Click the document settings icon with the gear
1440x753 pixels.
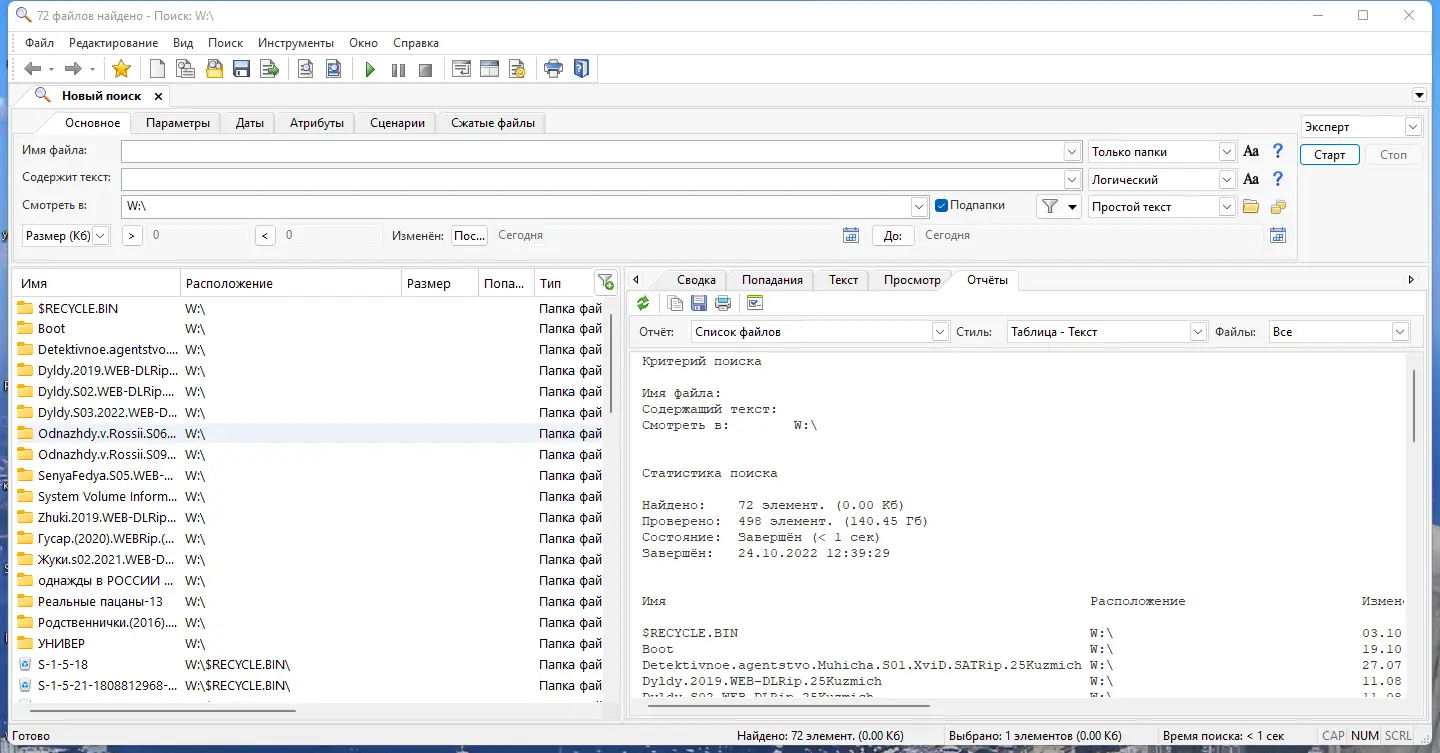[x=517, y=69]
